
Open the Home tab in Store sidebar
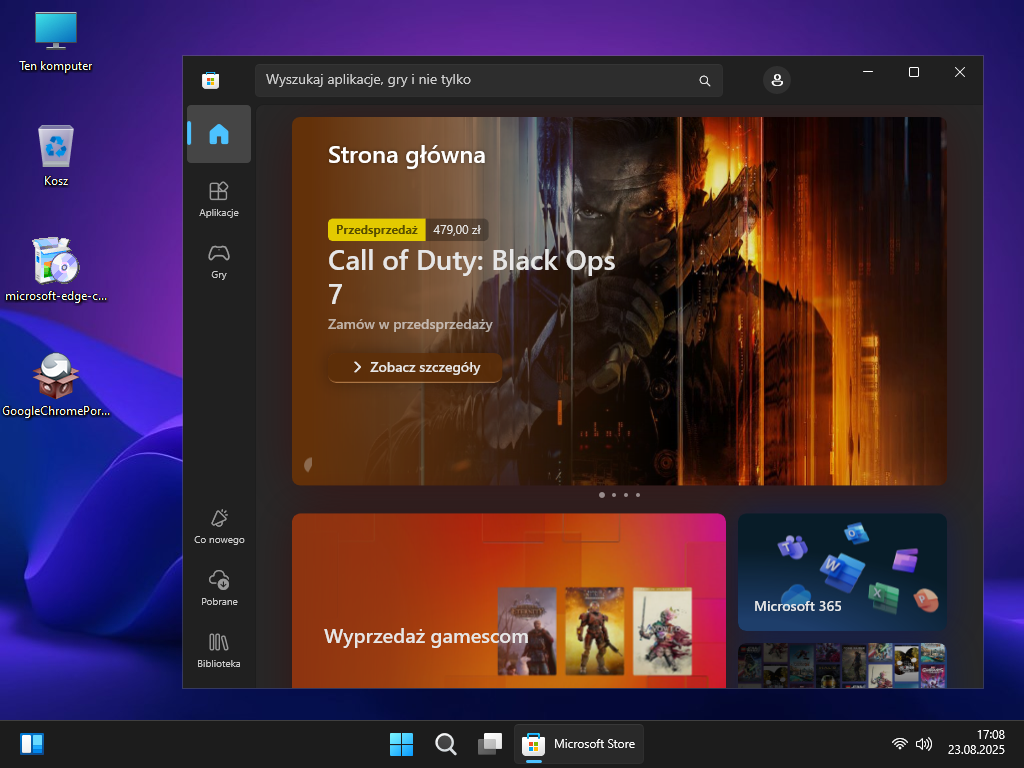218,134
